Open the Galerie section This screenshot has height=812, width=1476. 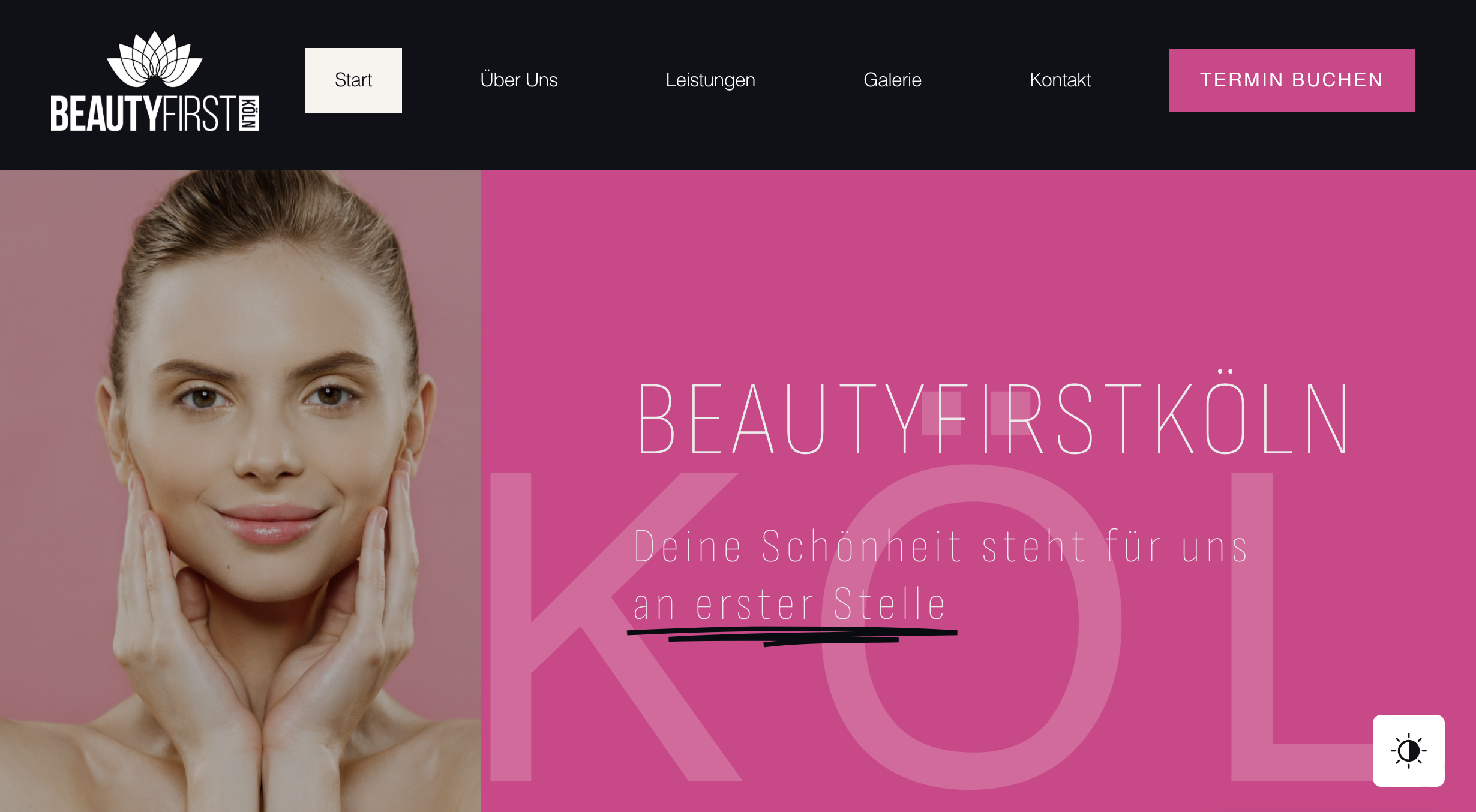pyautogui.click(x=893, y=80)
